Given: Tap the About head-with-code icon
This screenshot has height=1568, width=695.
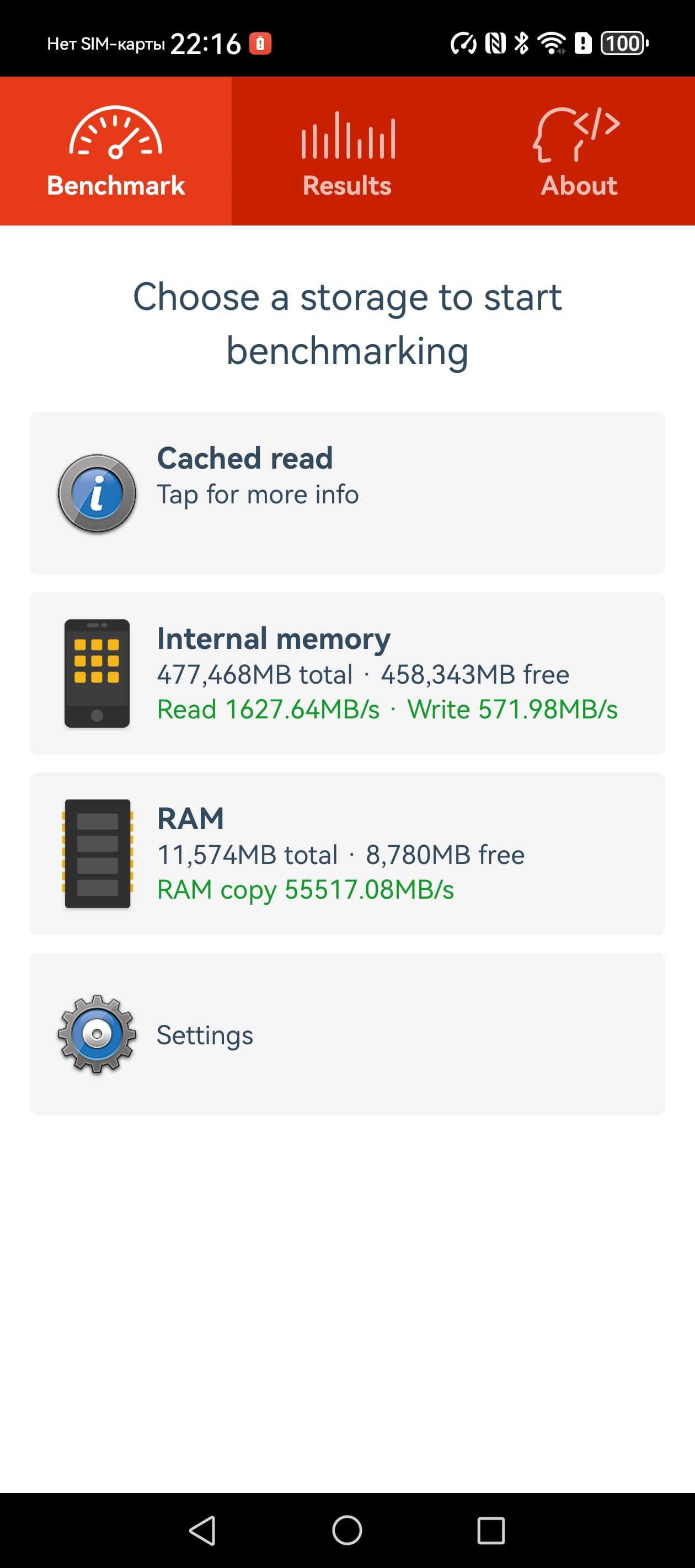Looking at the screenshot, I should click(576, 134).
